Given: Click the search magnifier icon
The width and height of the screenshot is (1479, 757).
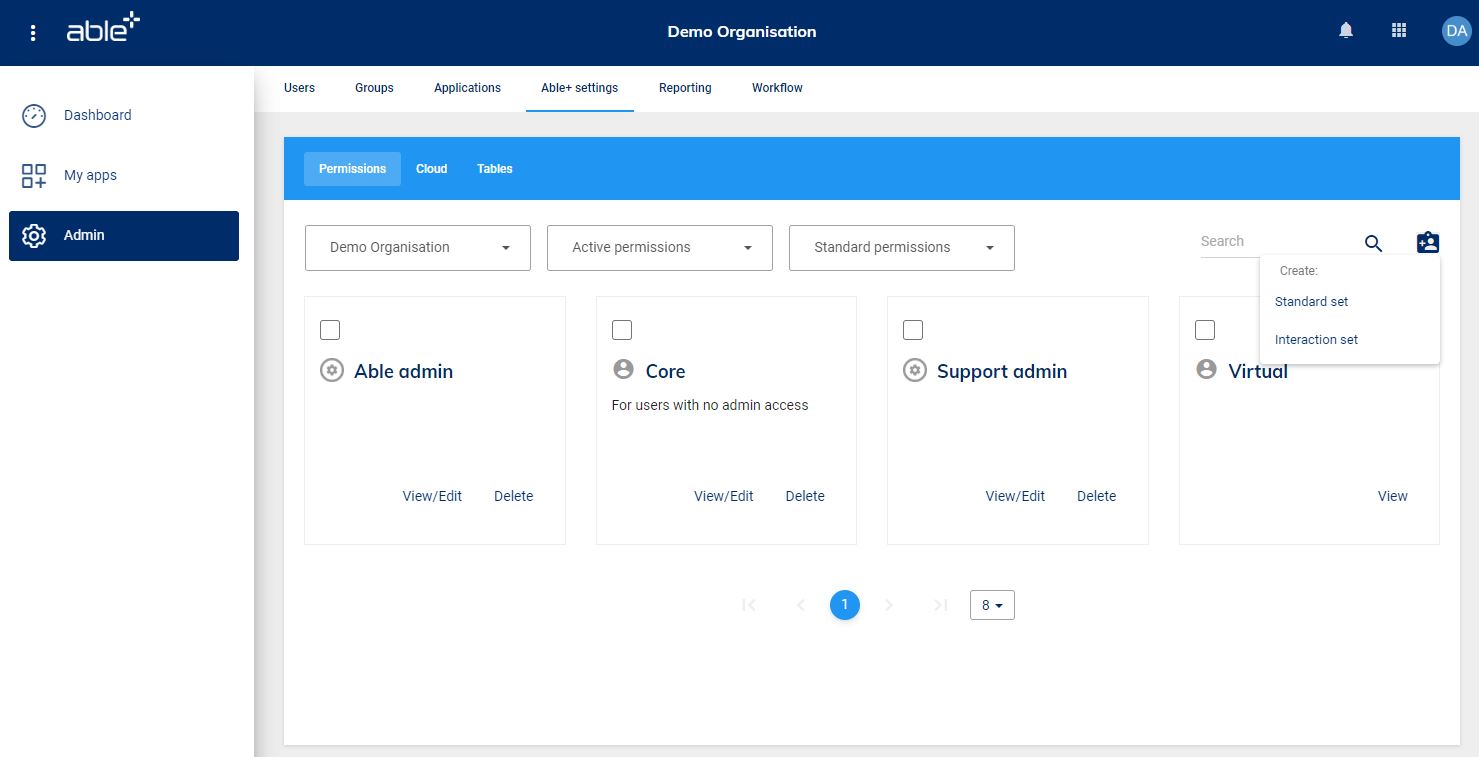Looking at the screenshot, I should tap(1373, 243).
